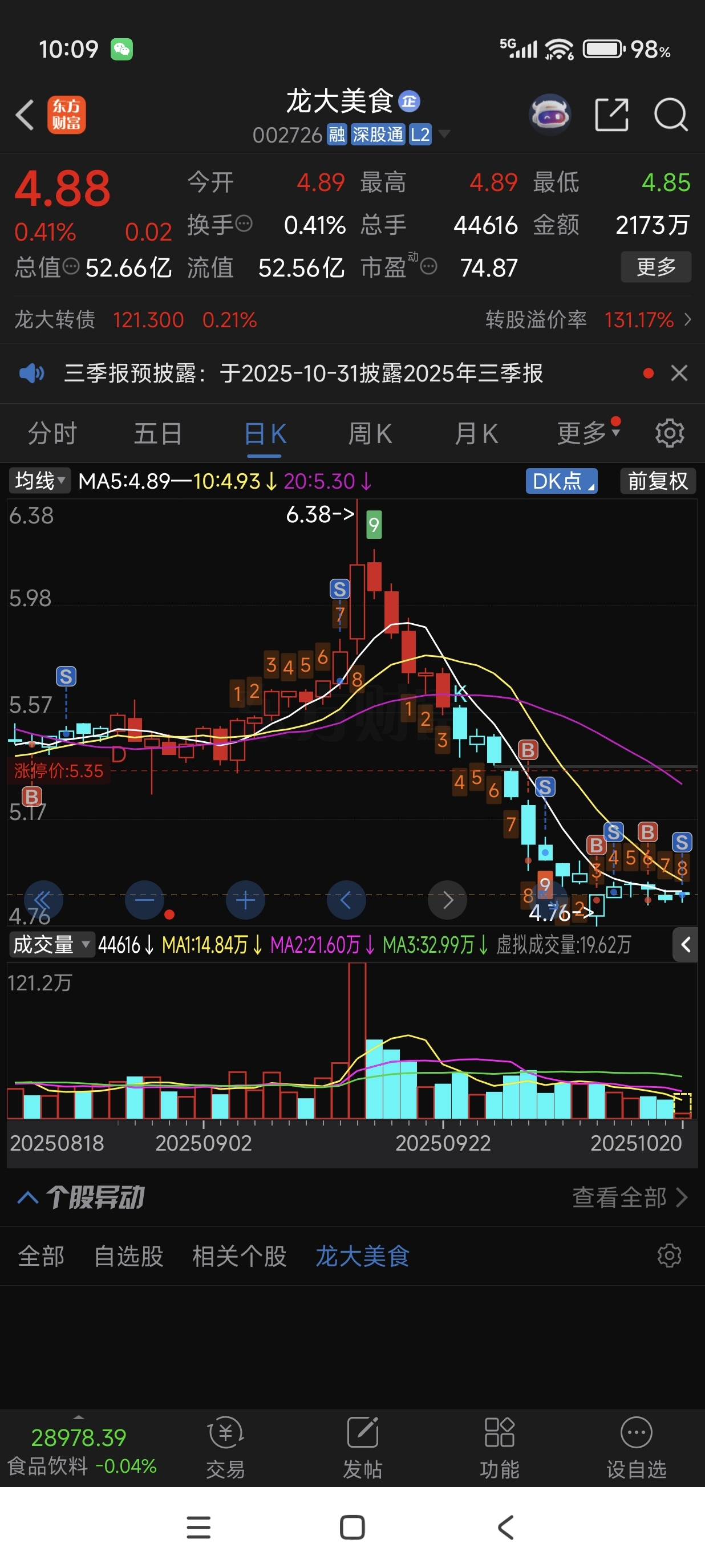This screenshot has height=1568, width=705.
Task: Switch to 分时 chart tab
Action: point(52,434)
